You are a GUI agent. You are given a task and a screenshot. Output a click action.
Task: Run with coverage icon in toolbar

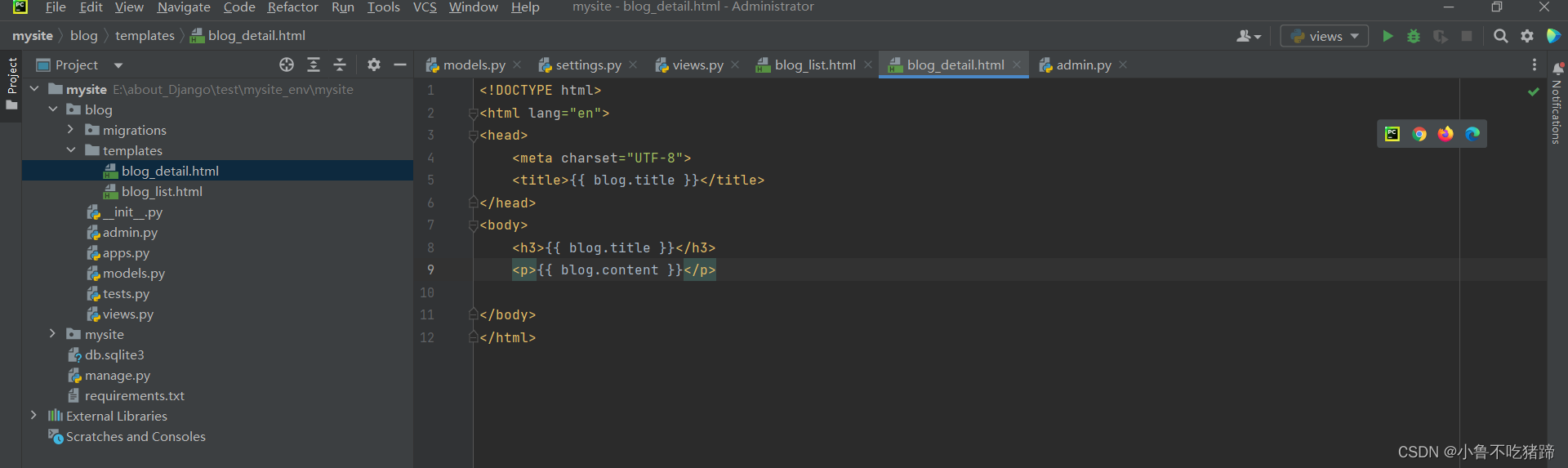pos(1440,36)
